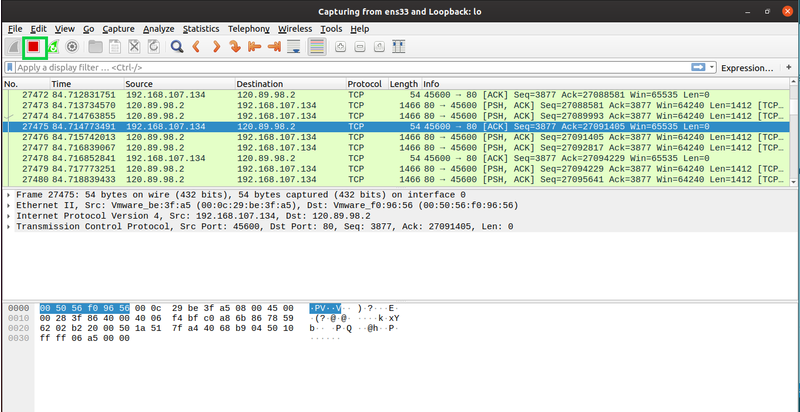Click the display filter input field
800x412 pixels.
coord(350,67)
